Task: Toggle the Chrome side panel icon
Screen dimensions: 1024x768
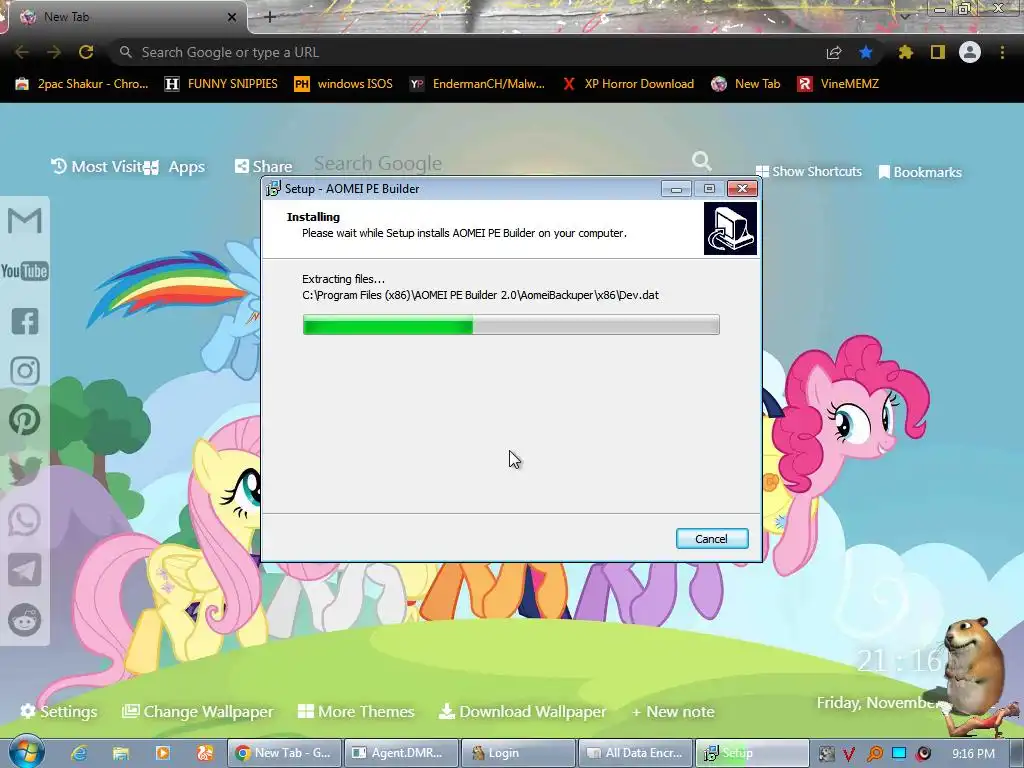Action: pos(938,52)
